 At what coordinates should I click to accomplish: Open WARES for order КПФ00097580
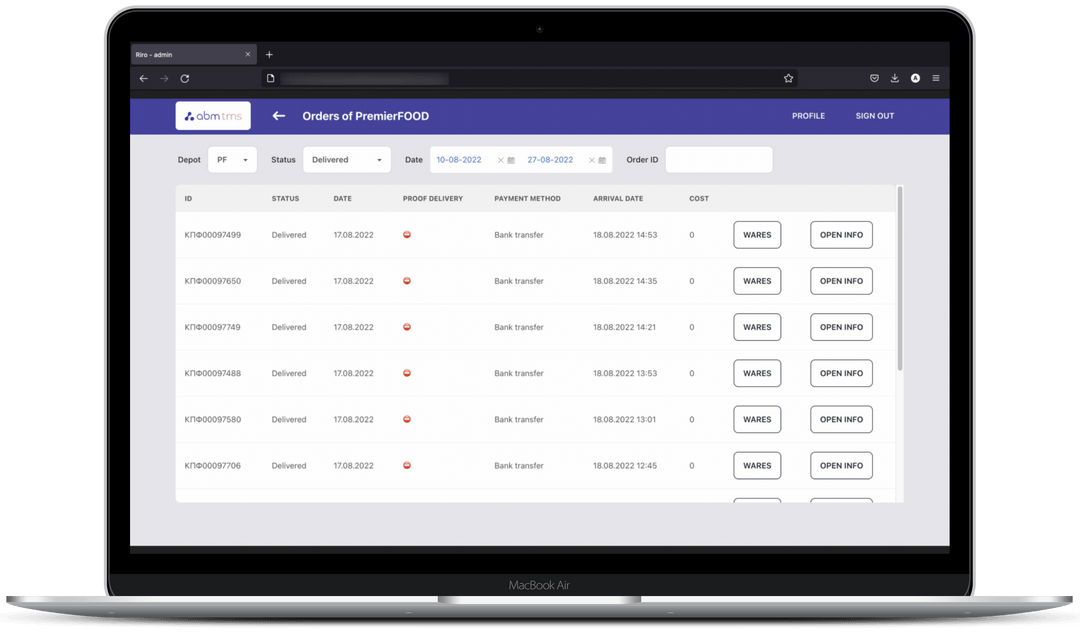pyautogui.click(x=757, y=419)
